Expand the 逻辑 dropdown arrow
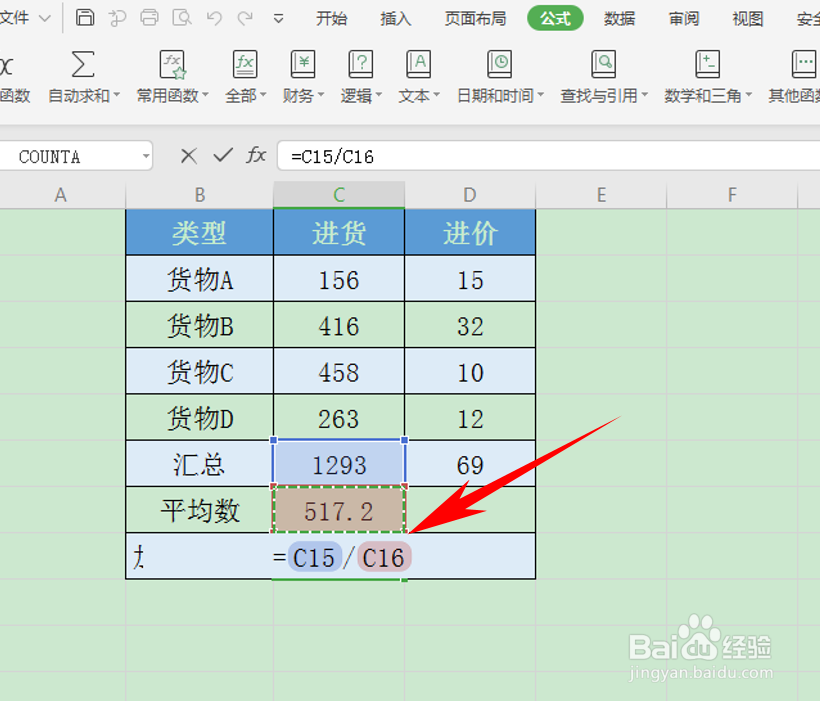Screen dimensions: 820x701 tap(379, 95)
